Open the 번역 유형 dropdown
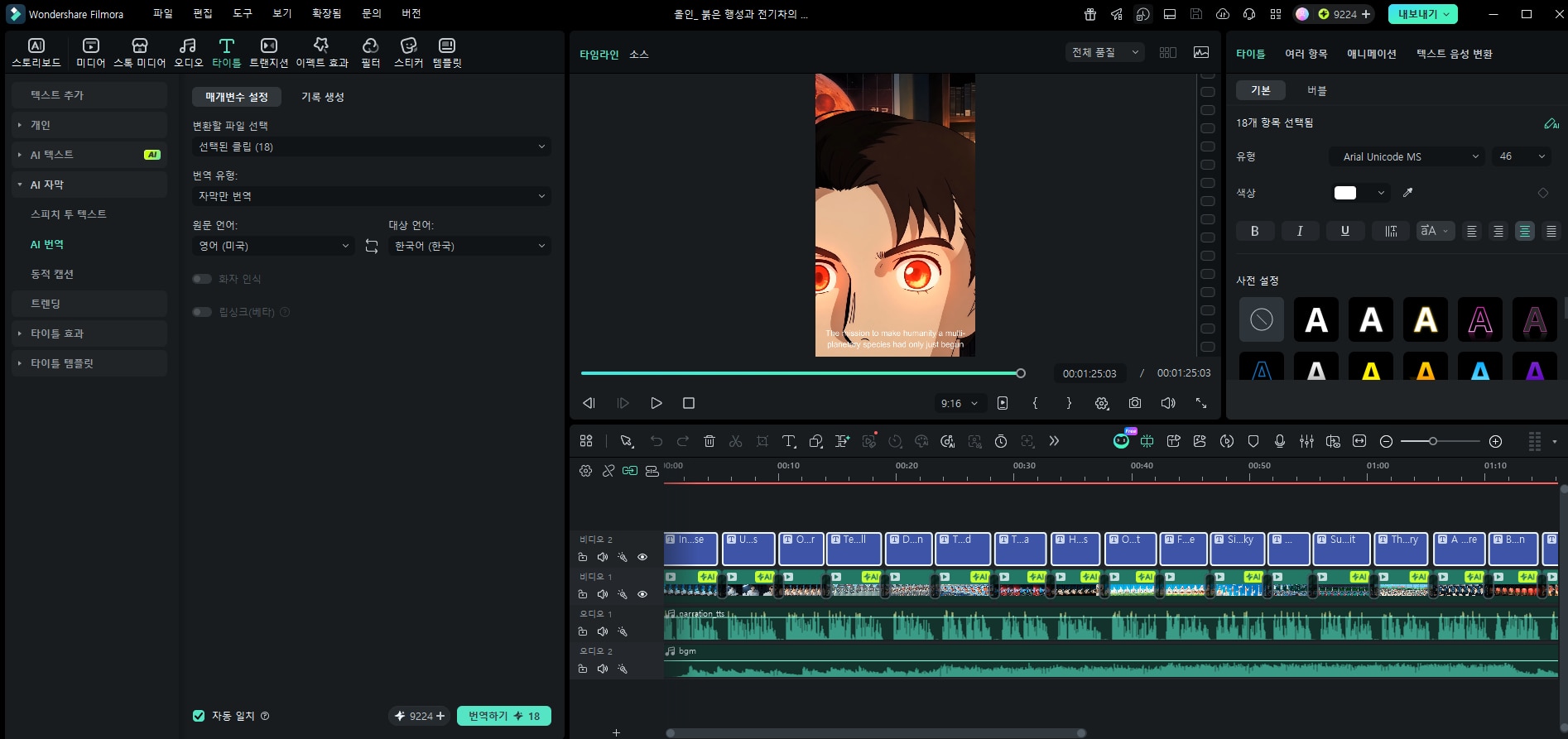Screen dimensions: 1568x739 pyautogui.click(x=372, y=196)
